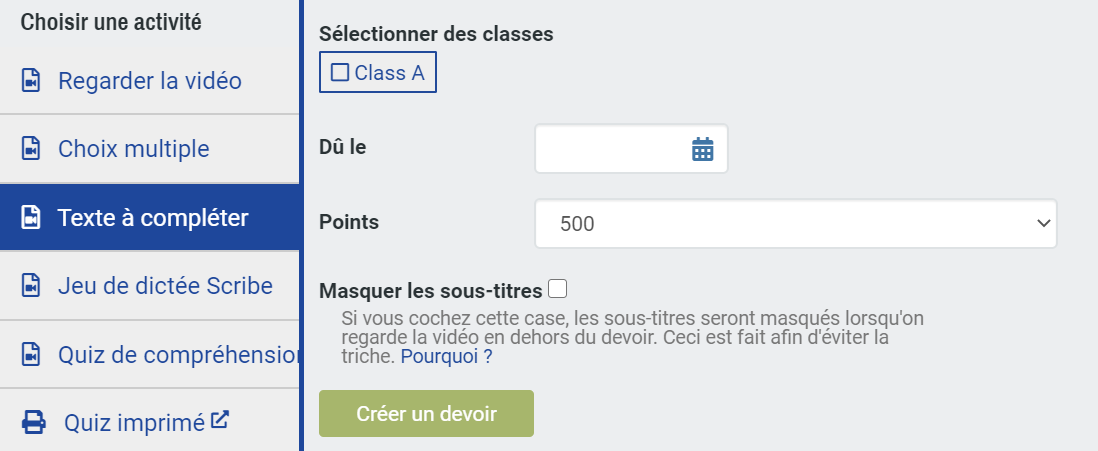Viewport: 1098px width, 451px height.
Task: Click into the Dû le date field
Action: (631, 148)
